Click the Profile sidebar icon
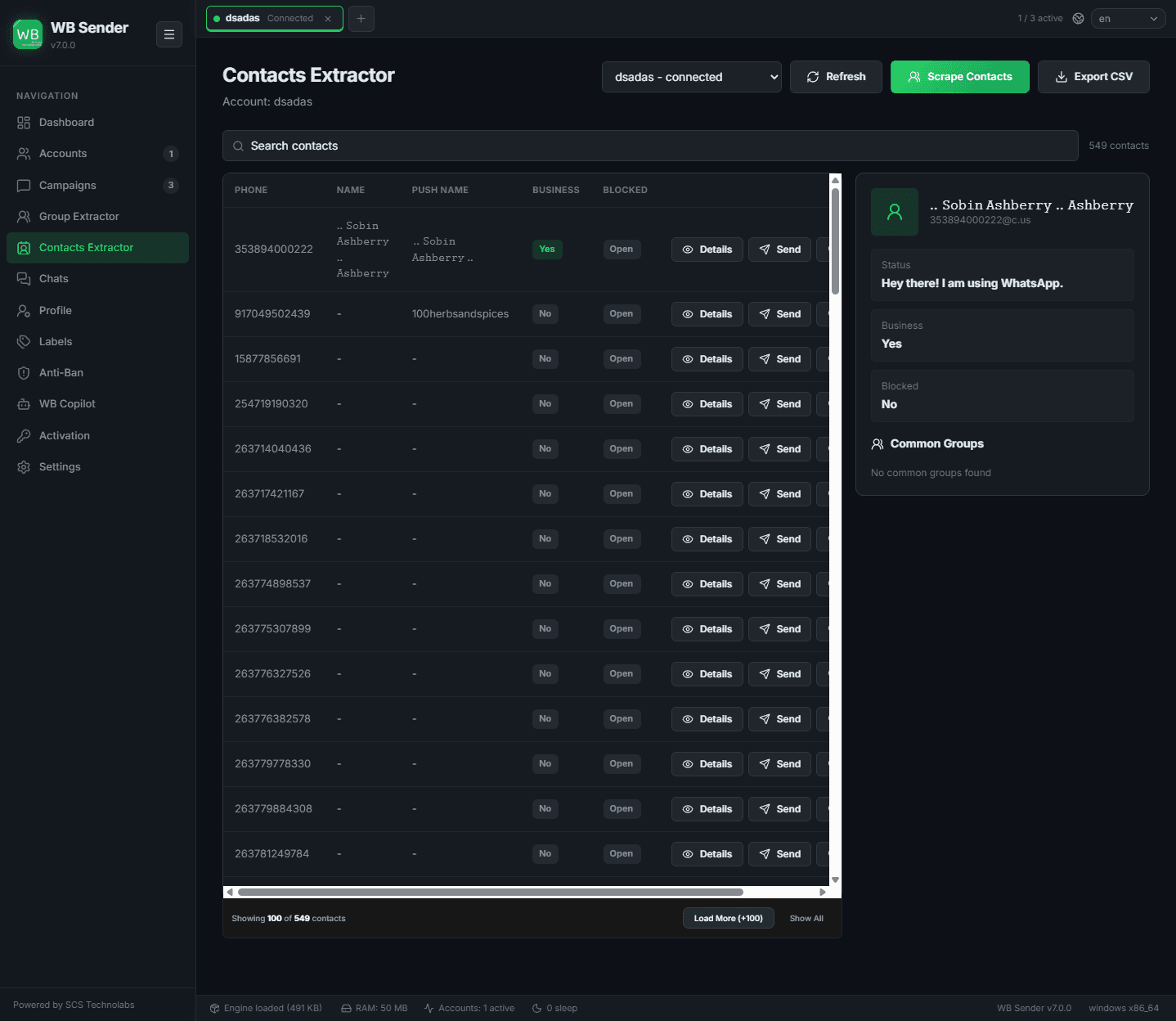Image resolution: width=1176 pixels, height=1021 pixels. pyautogui.click(x=24, y=311)
